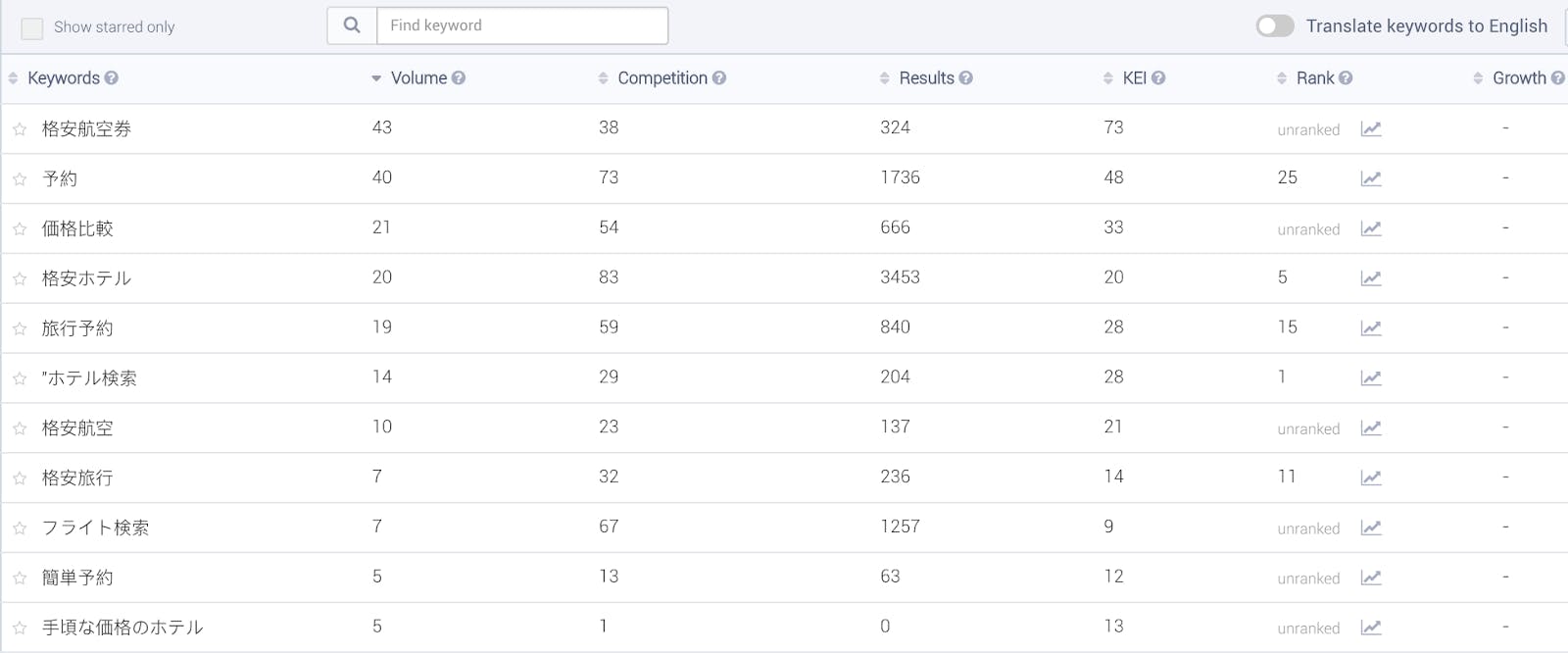Click help icon next to Competition

click(x=719, y=78)
